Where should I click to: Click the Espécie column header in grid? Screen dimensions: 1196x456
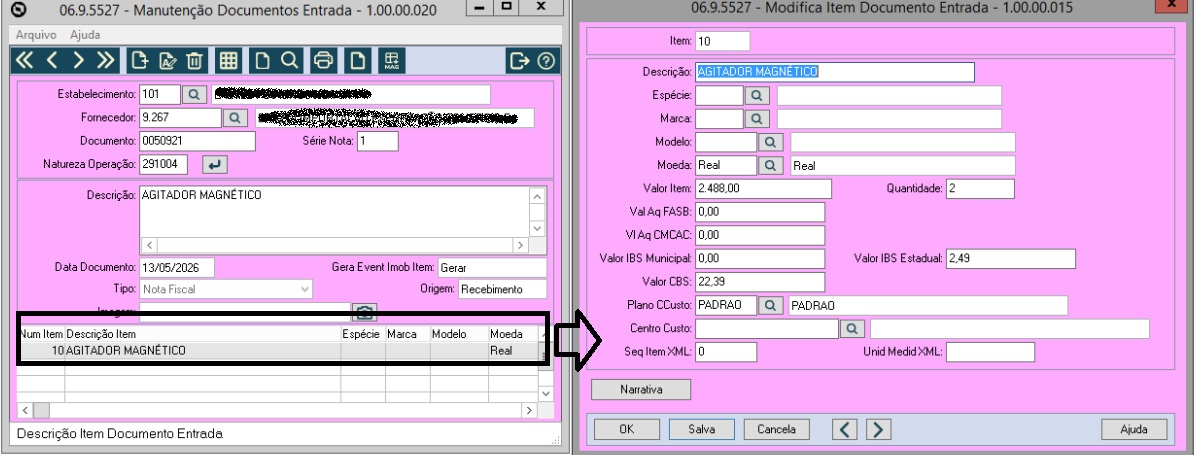click(x=363, y=334)
